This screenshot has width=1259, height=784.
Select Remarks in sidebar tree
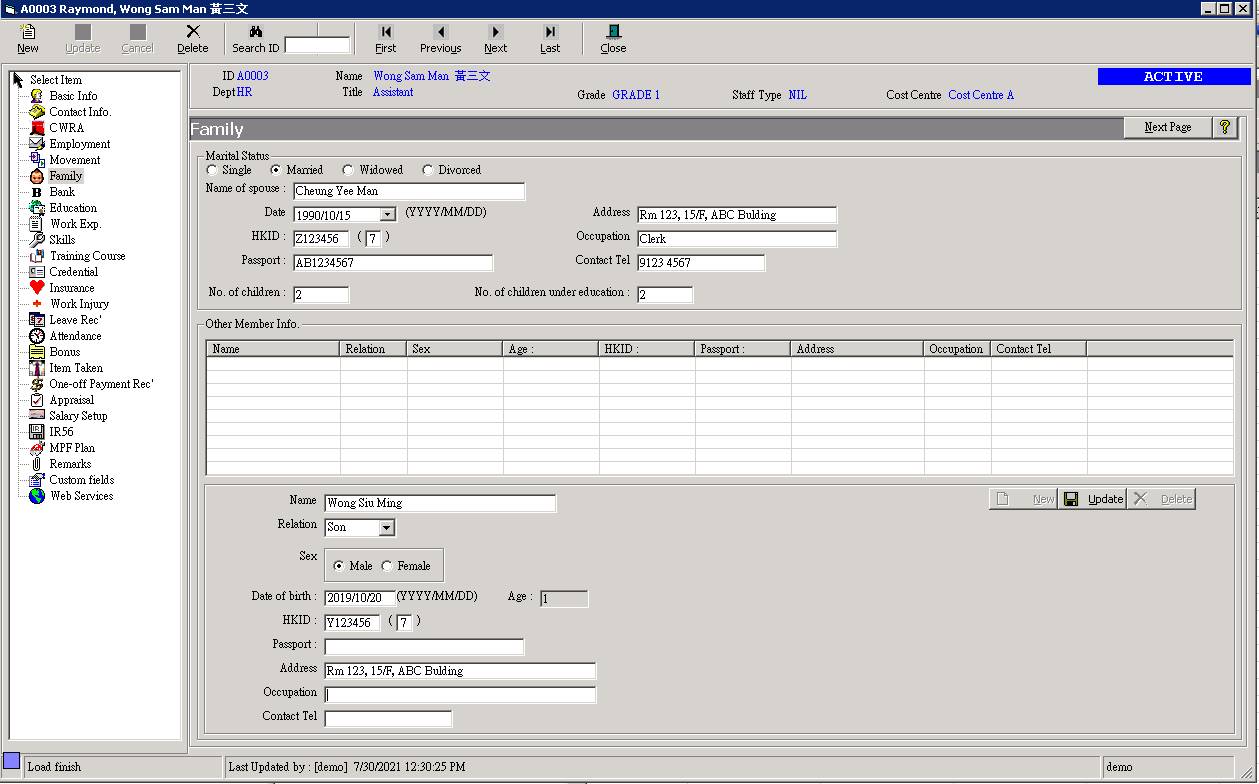[70, 464]
